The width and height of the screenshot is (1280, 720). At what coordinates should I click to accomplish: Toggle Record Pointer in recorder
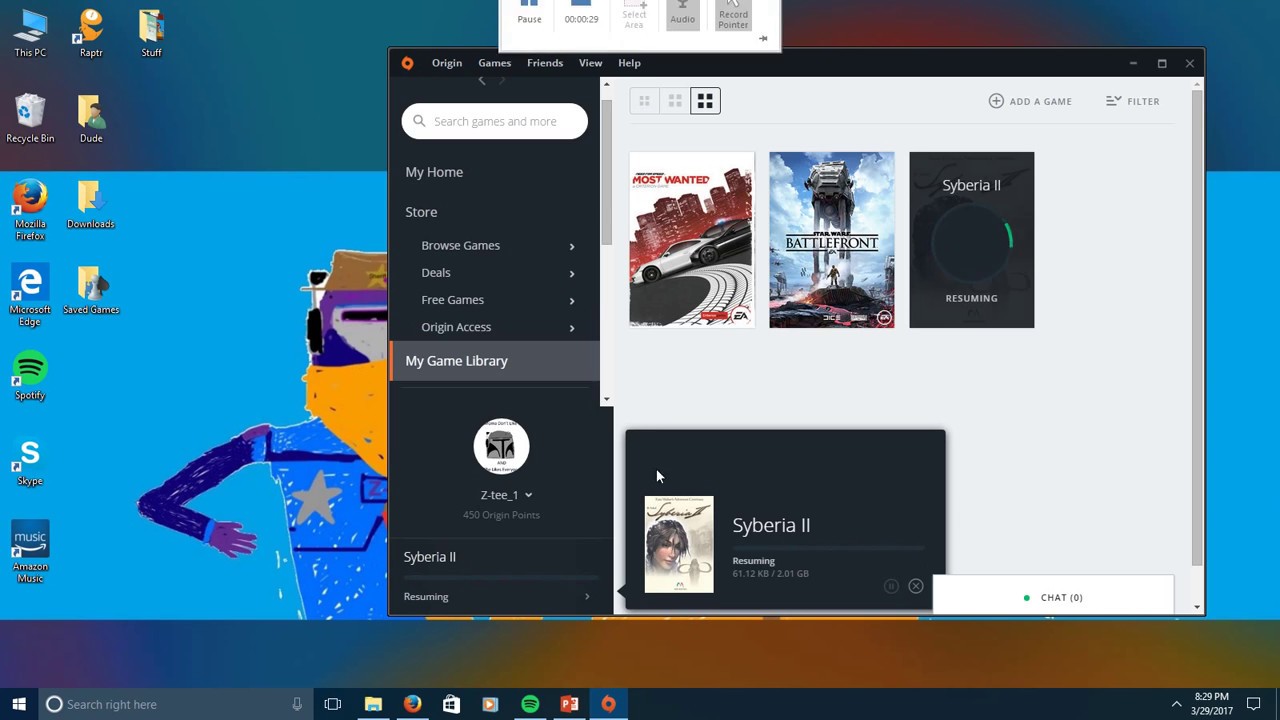(733, 14)
